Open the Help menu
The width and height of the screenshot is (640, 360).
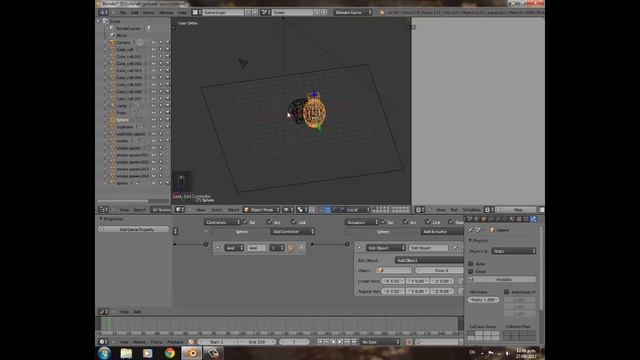point(182,13)
